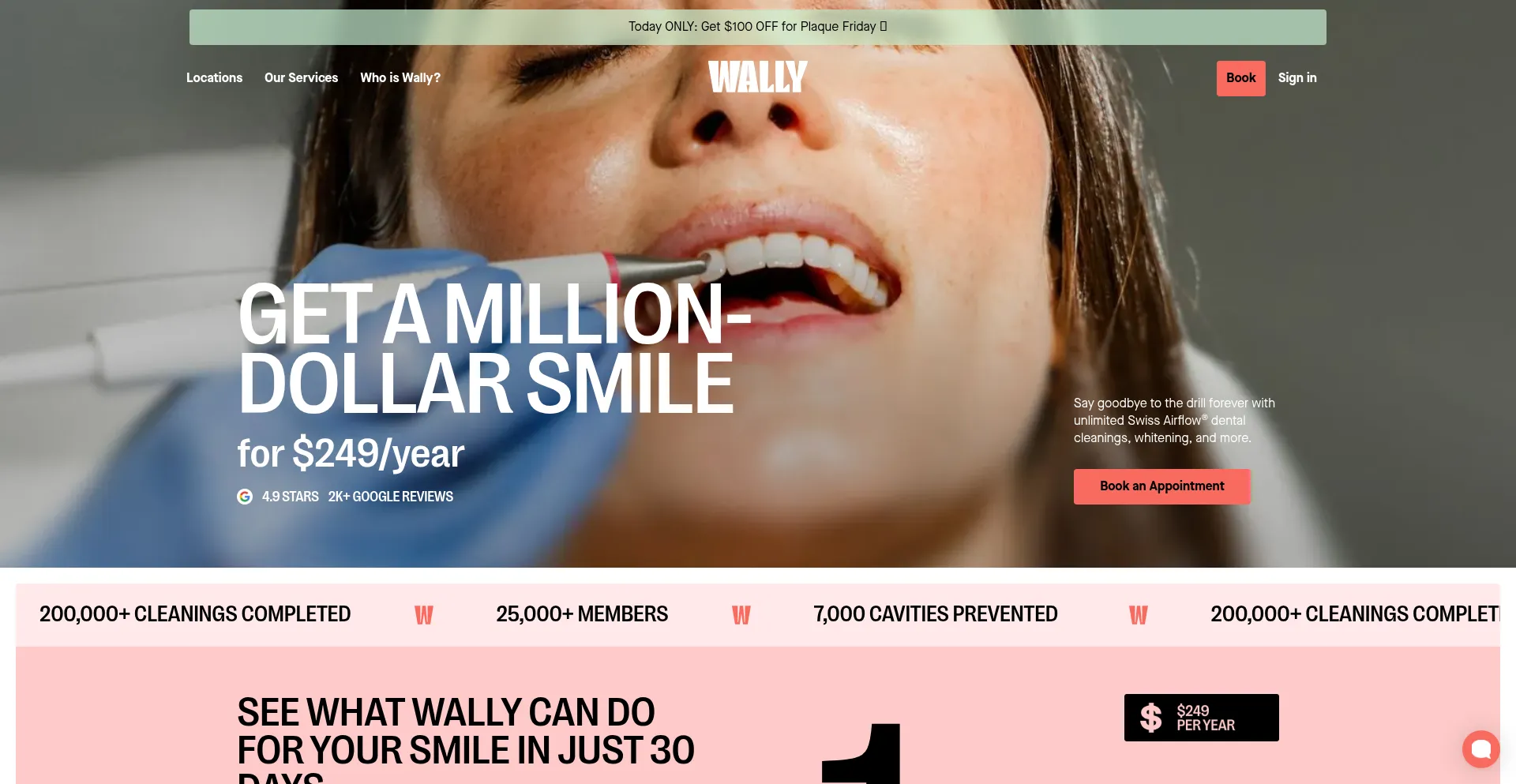Click the Plaque Friday promo banner

758,27
